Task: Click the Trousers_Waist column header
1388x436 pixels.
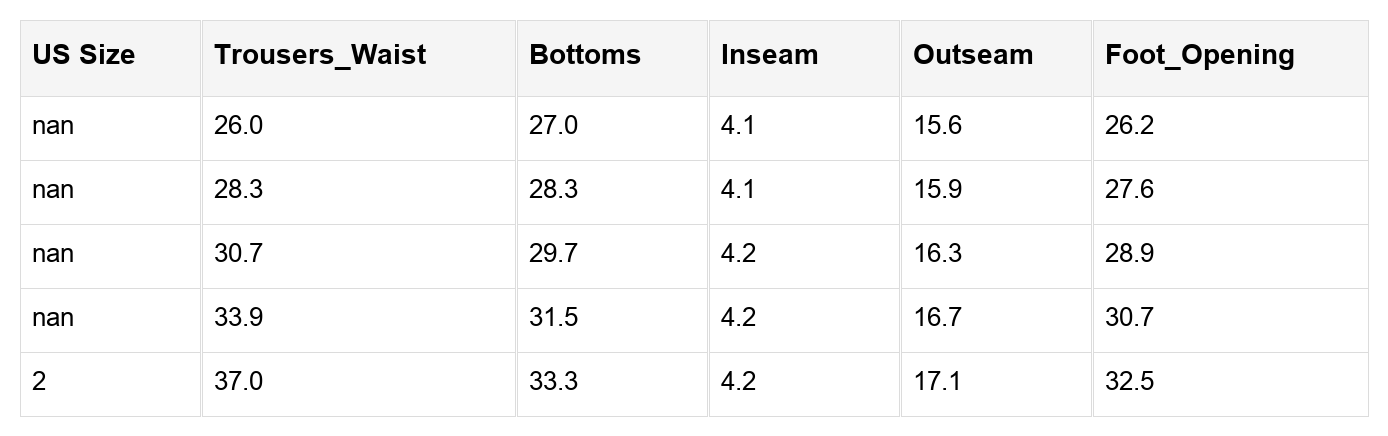Action: 320,55
